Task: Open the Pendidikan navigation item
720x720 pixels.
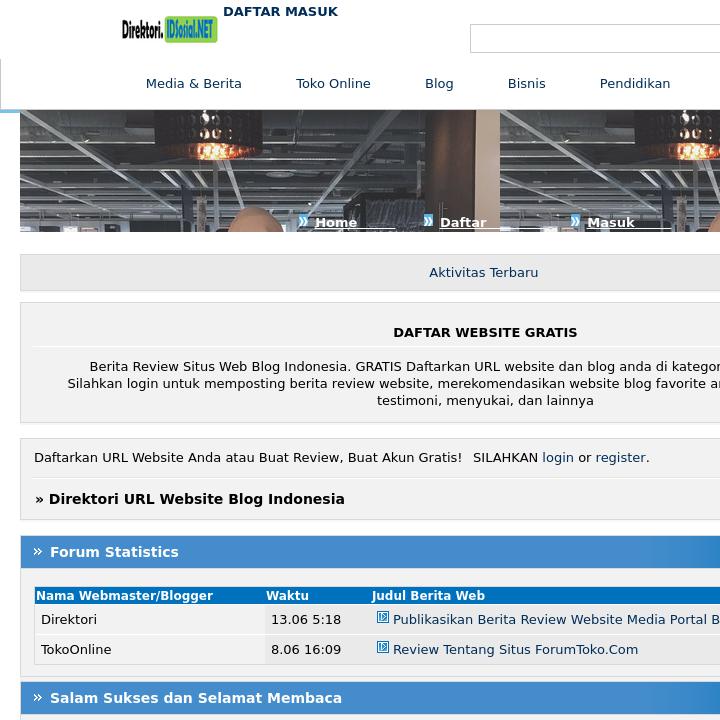Action: pos(634,84)
